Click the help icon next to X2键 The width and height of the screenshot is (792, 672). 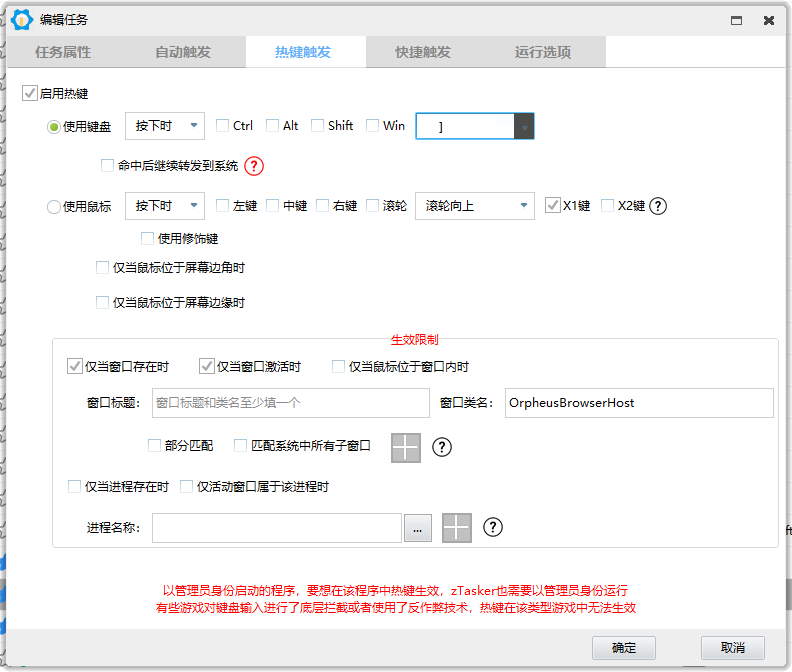[657, 206]
